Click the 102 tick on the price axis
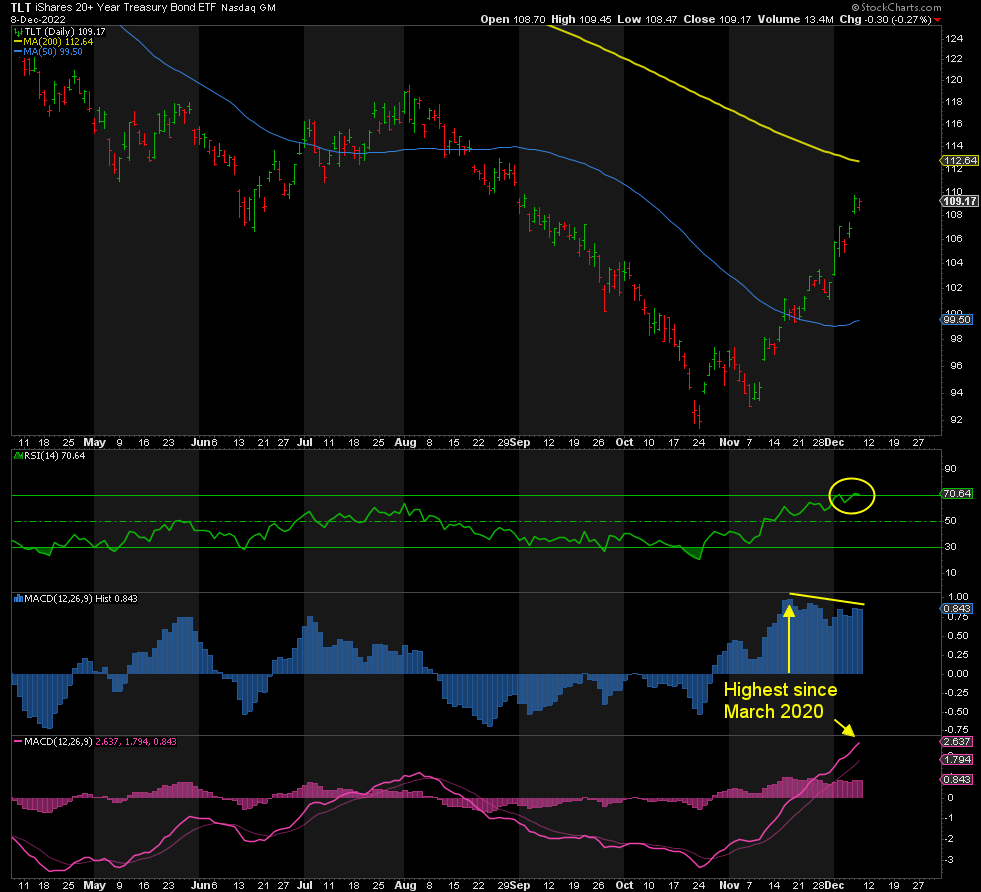This screenshot has width=981, height=892. tap(954, 288)
